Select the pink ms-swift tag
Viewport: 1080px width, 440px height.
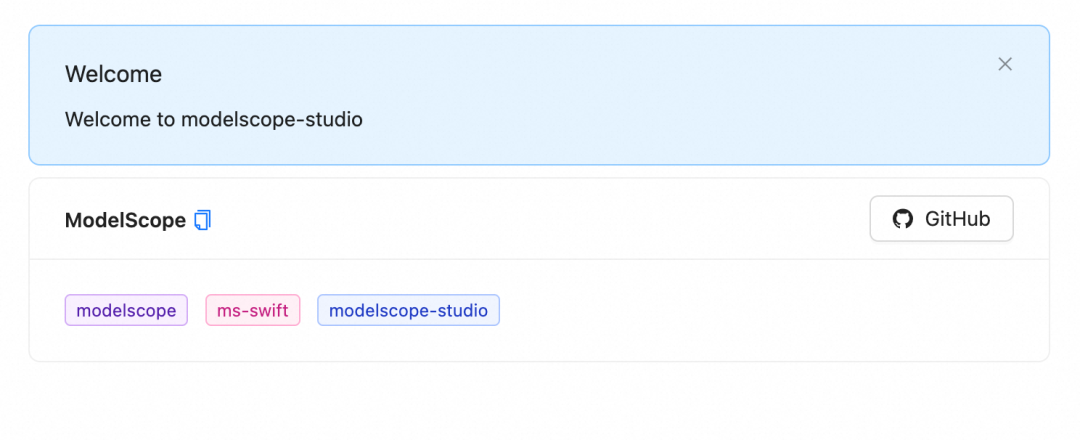coord(253,311)
